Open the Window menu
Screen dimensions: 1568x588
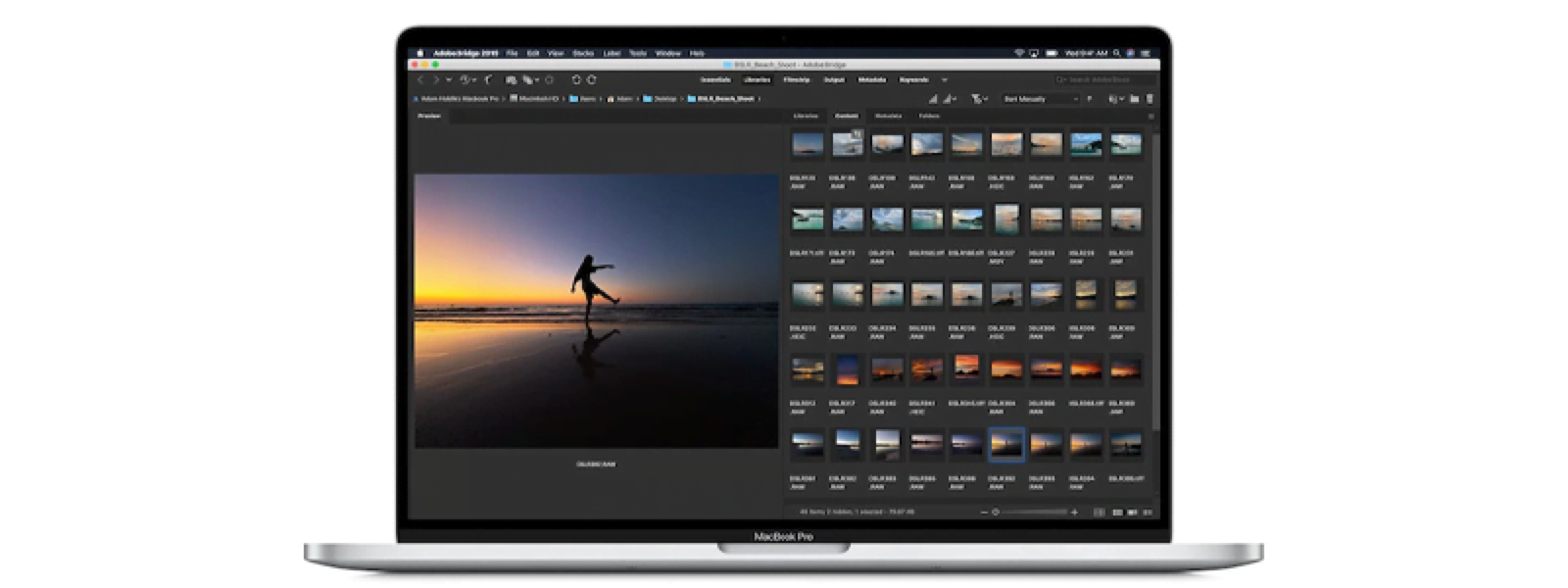tap(667, 53)
